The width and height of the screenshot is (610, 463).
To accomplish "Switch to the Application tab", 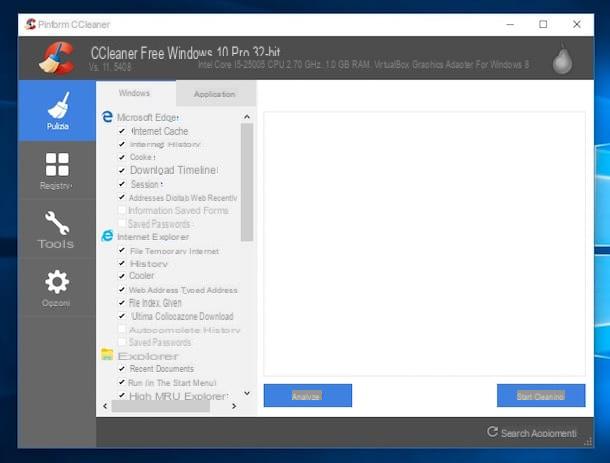I will tap(215, 94).
